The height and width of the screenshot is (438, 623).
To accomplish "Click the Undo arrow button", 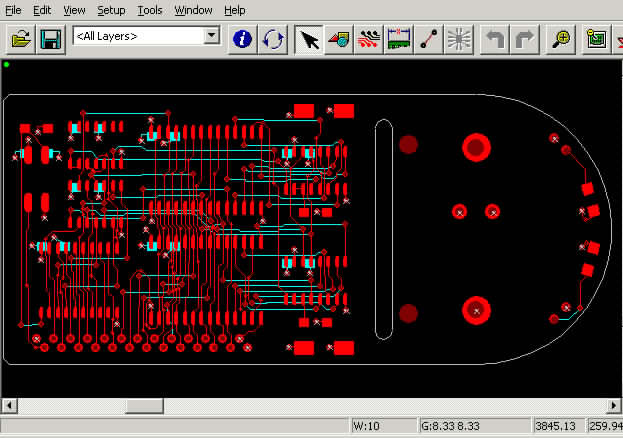I will (493, 39).
